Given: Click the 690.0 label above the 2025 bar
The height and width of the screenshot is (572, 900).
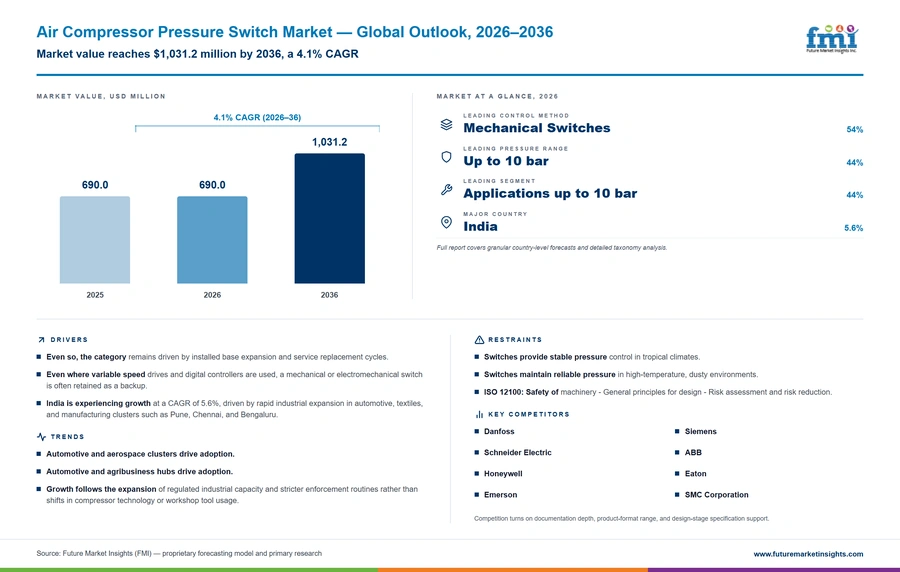Looking at the screenshot, I should tap(95, 185).
